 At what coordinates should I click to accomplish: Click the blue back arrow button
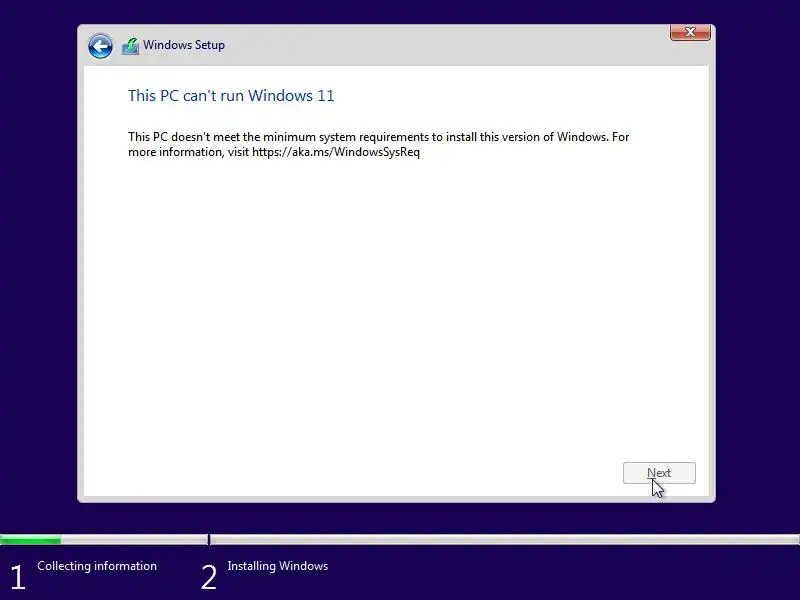tap(100, 46)
